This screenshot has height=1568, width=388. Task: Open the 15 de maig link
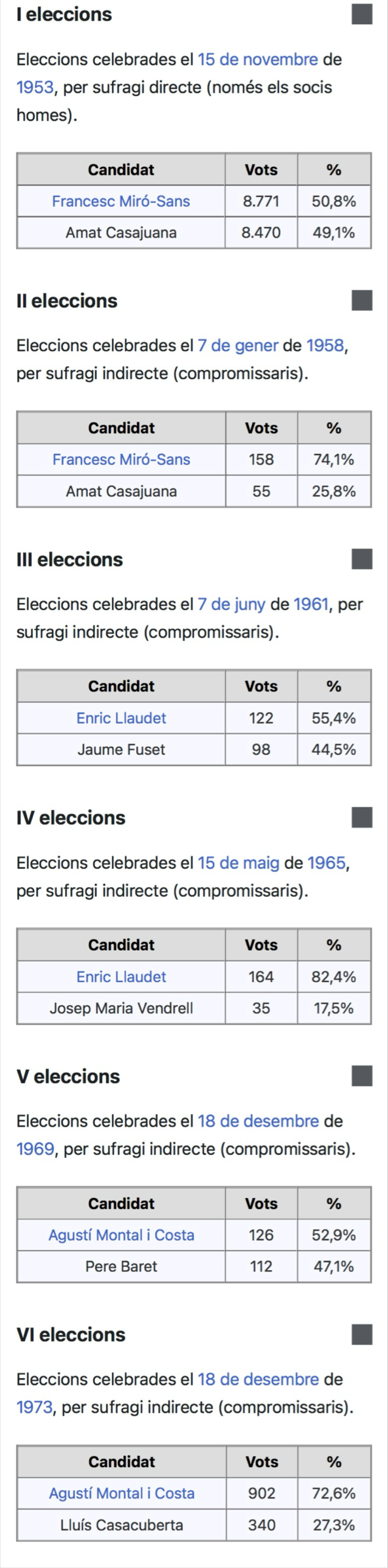[238, 863]
